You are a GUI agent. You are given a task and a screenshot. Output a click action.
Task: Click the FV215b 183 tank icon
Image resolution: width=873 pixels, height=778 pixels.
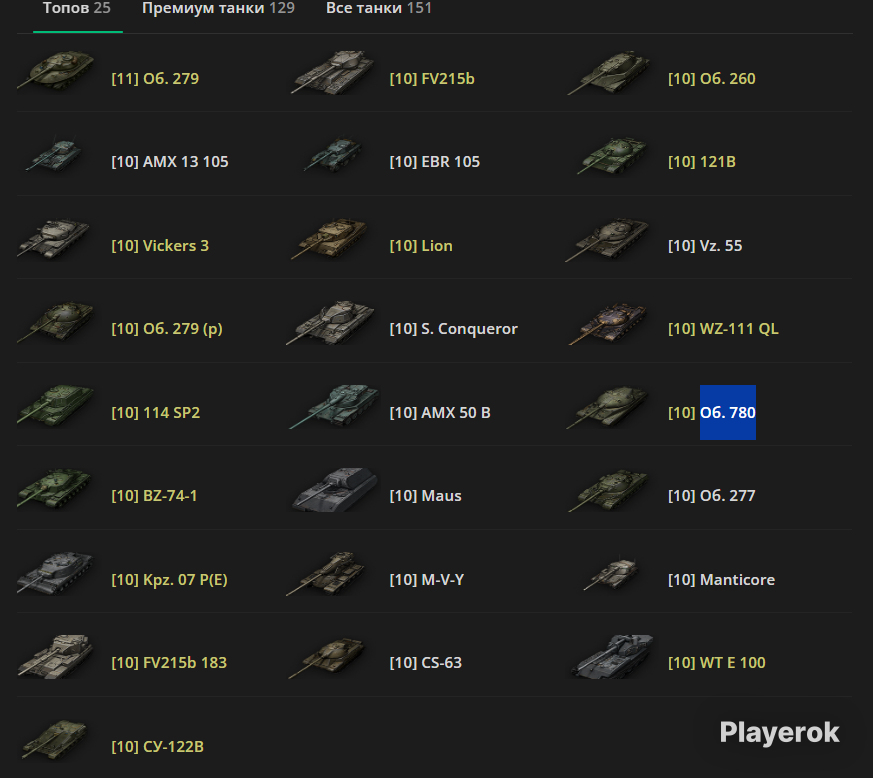point(55,657)
